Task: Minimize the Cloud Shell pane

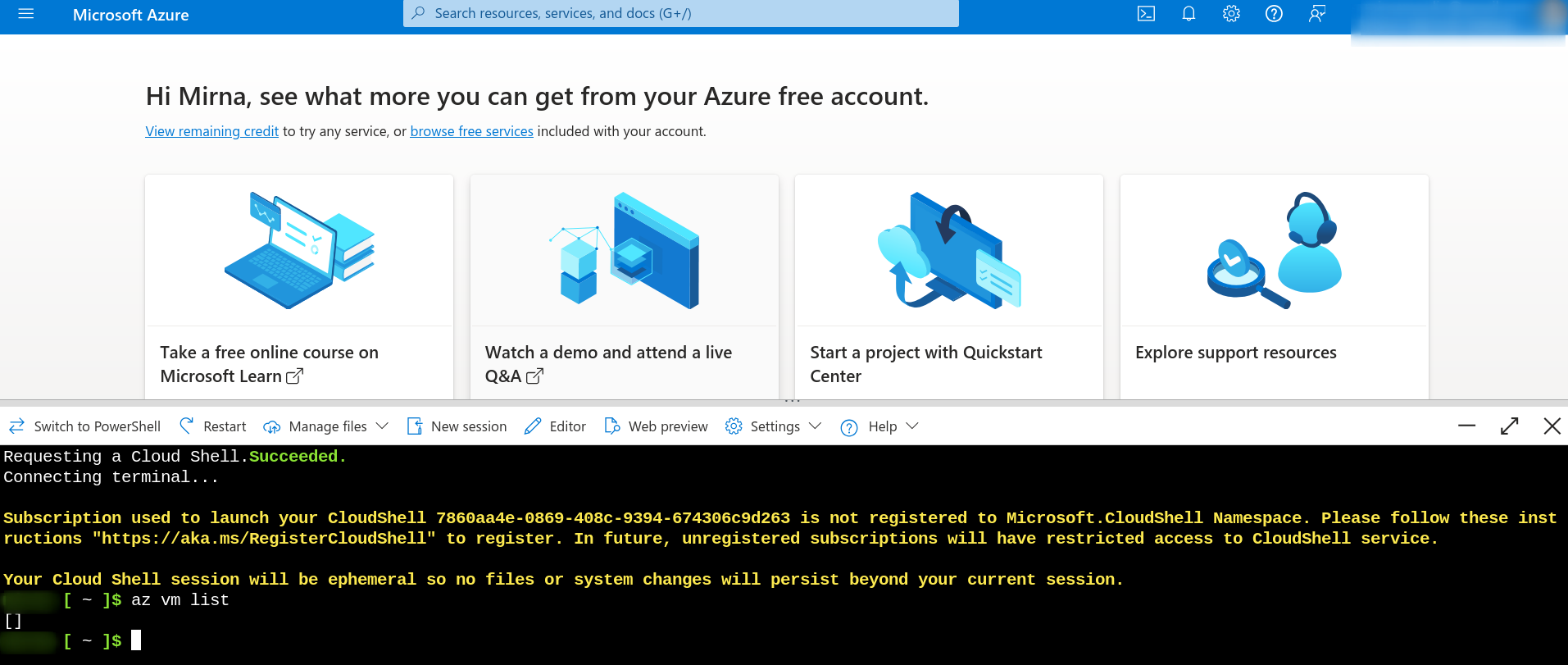Action: pos(1466,426)
